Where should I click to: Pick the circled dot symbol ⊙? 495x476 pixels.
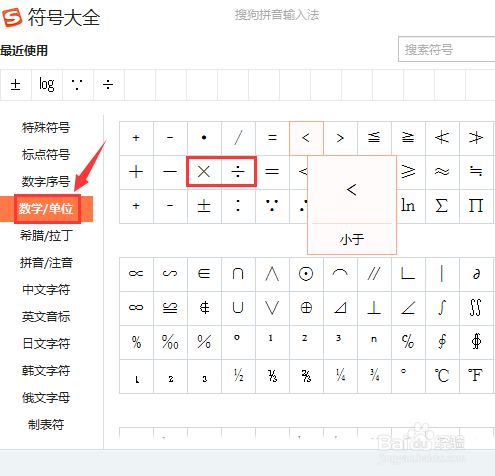[306, 274]
